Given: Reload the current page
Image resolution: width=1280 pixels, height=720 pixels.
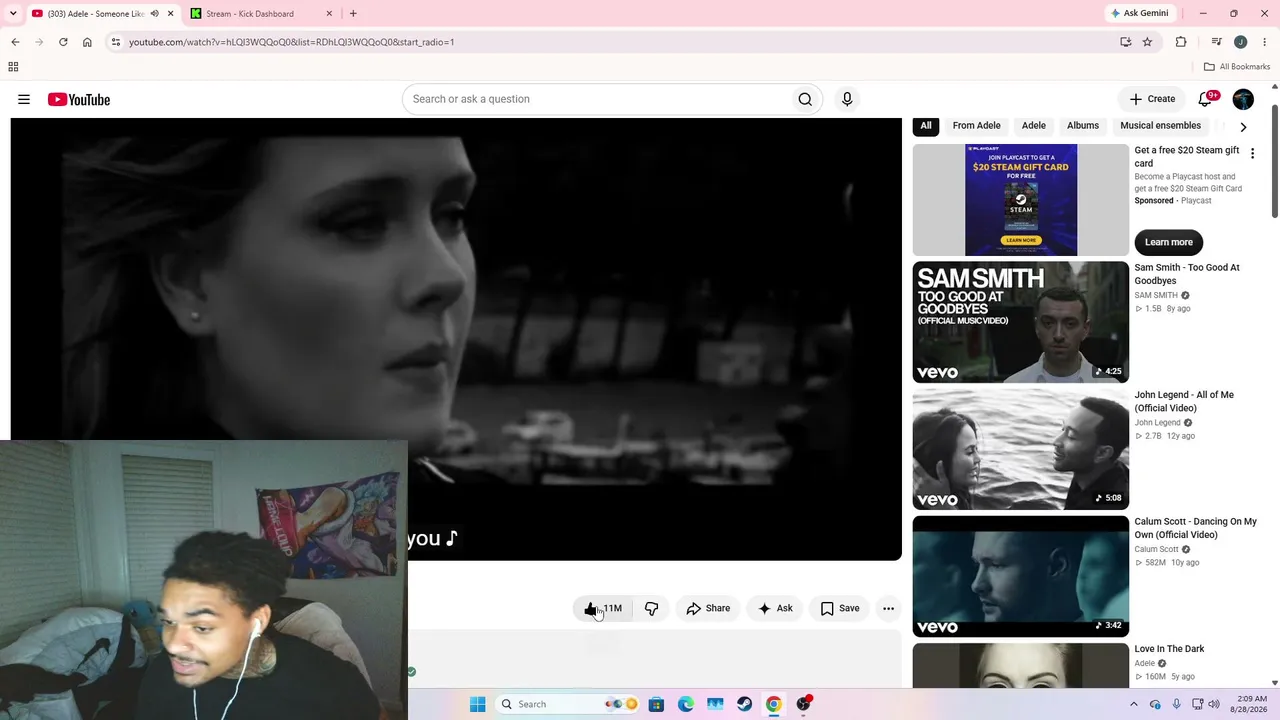Looking at the screenshot, I should 63,42.
